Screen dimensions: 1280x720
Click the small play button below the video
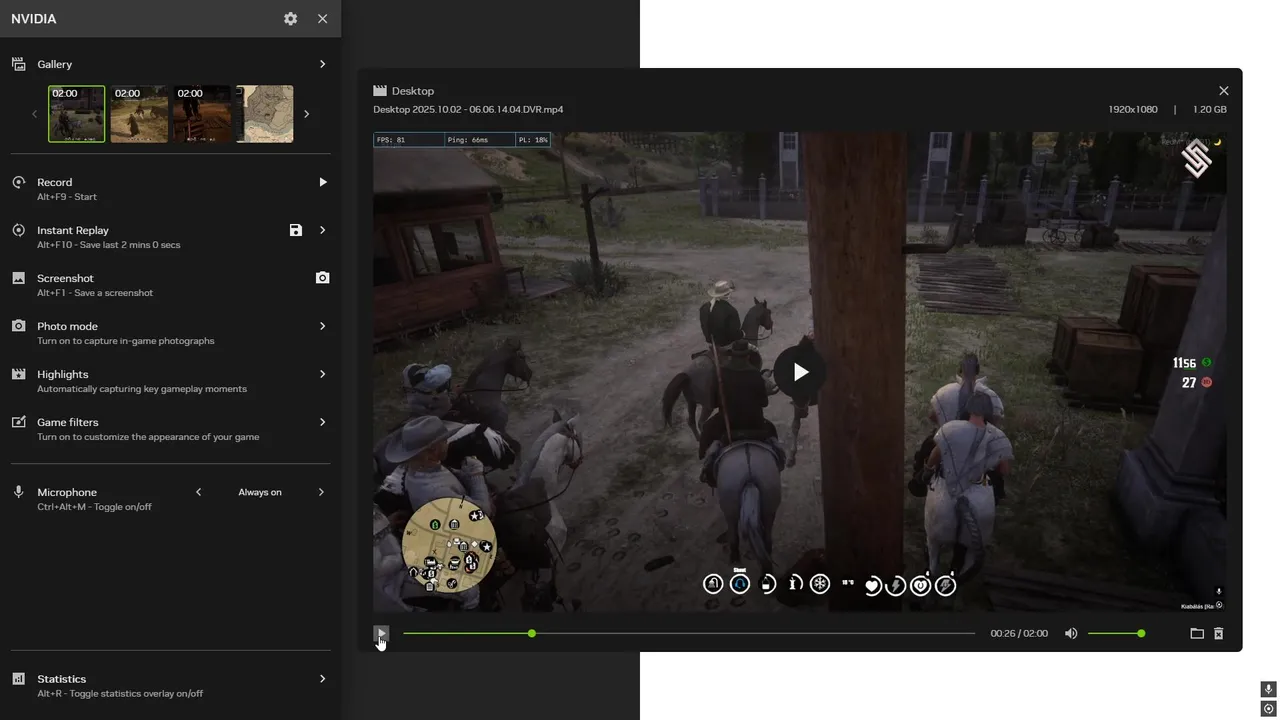pos(381,633)
